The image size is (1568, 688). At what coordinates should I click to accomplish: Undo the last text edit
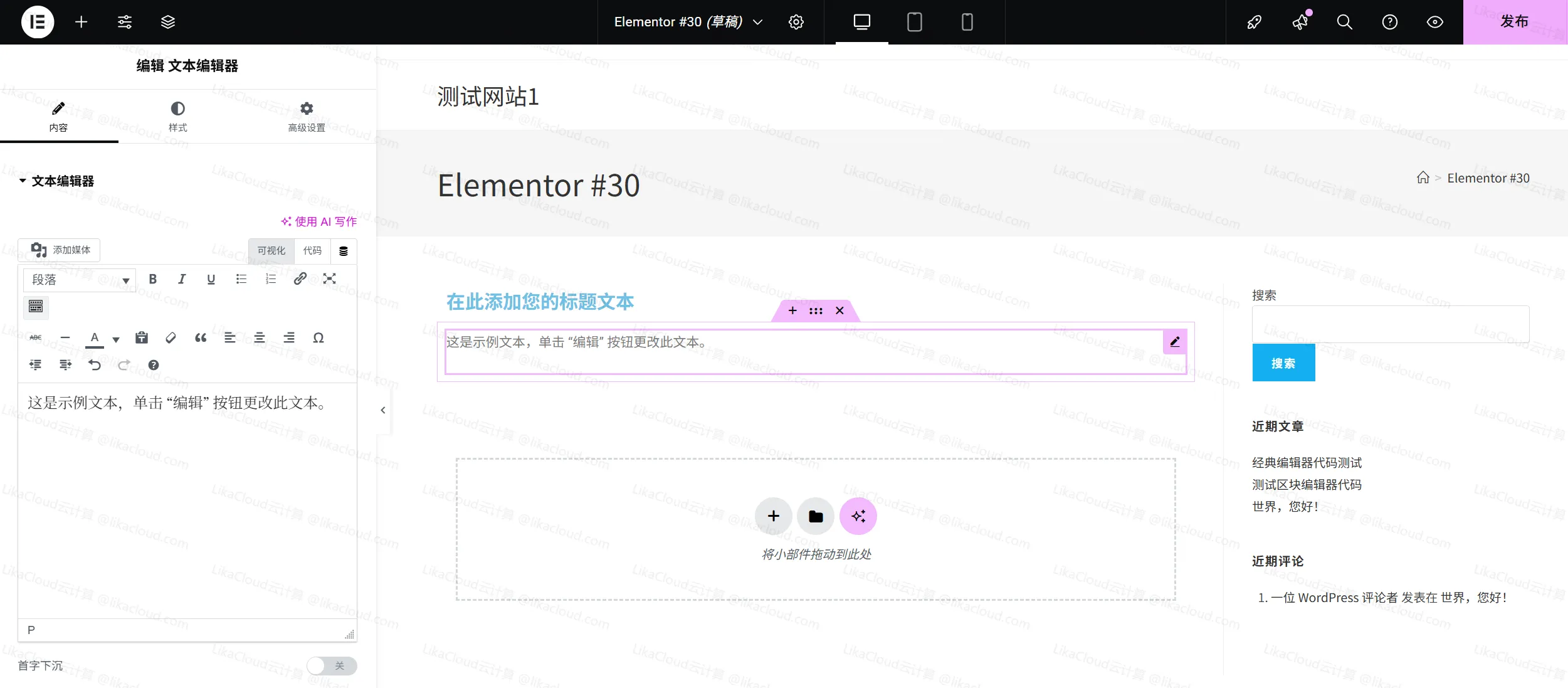95,364
